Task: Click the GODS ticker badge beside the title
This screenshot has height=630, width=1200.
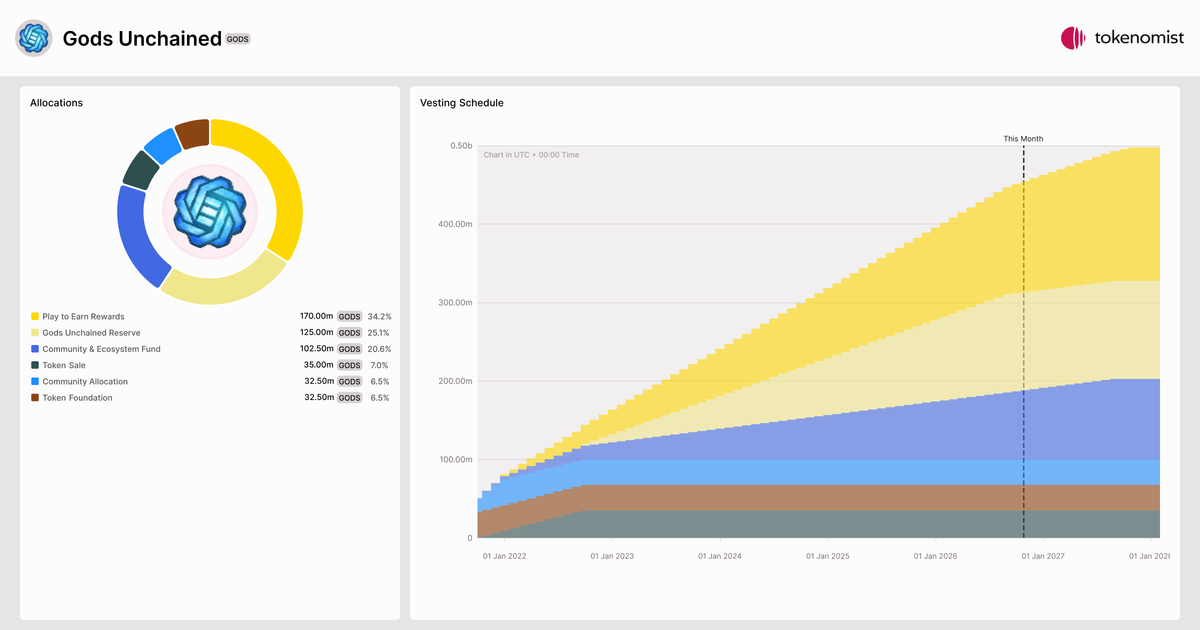Action: coord(238,39)
